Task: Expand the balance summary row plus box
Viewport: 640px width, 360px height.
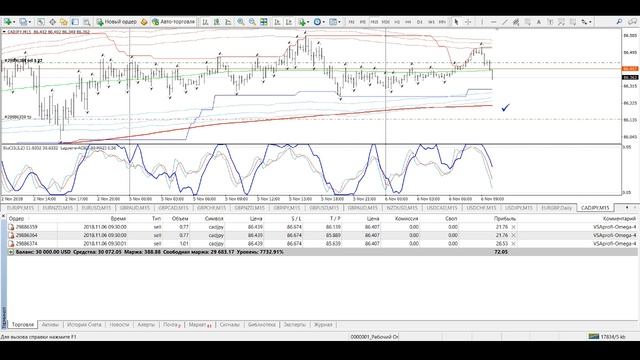Action: point(11,252)
